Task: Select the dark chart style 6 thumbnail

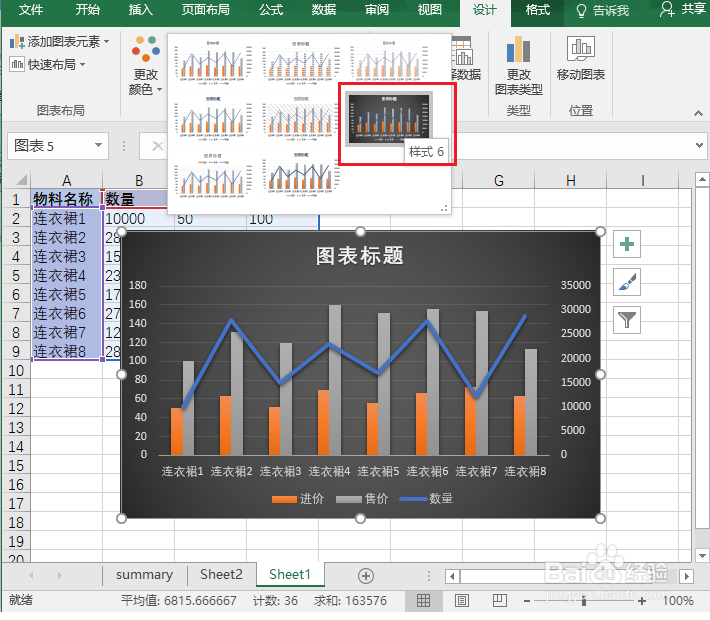Action: pyautogui.click(x=389, y=119)
